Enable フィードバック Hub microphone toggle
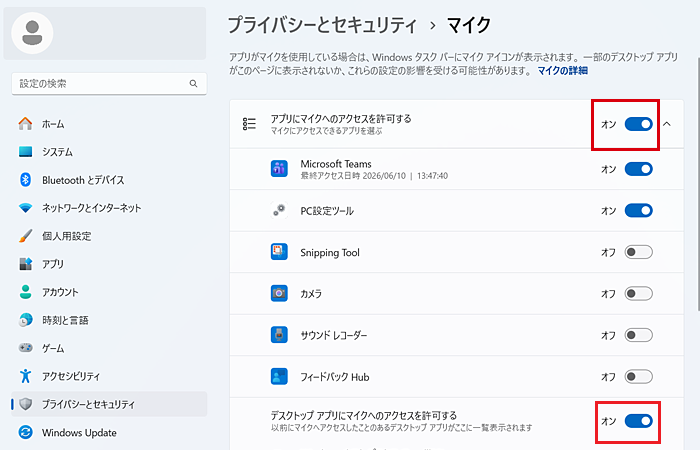The height and width of the screenshot is (450, 700). pos(638,376)
